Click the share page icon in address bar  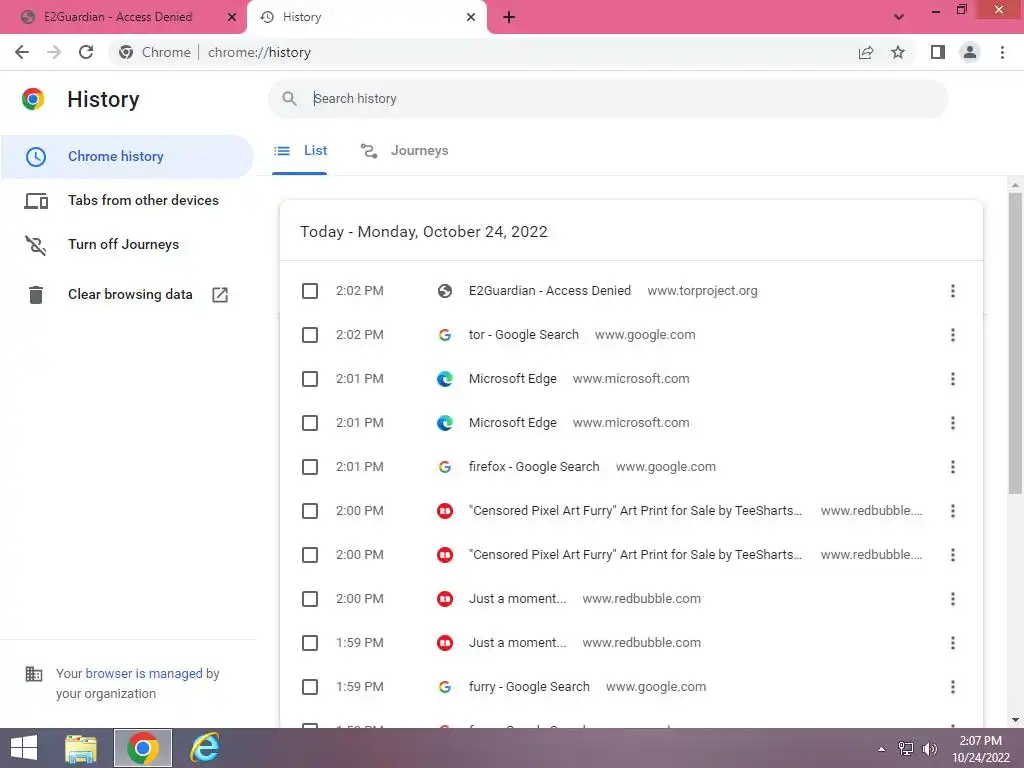866,52
